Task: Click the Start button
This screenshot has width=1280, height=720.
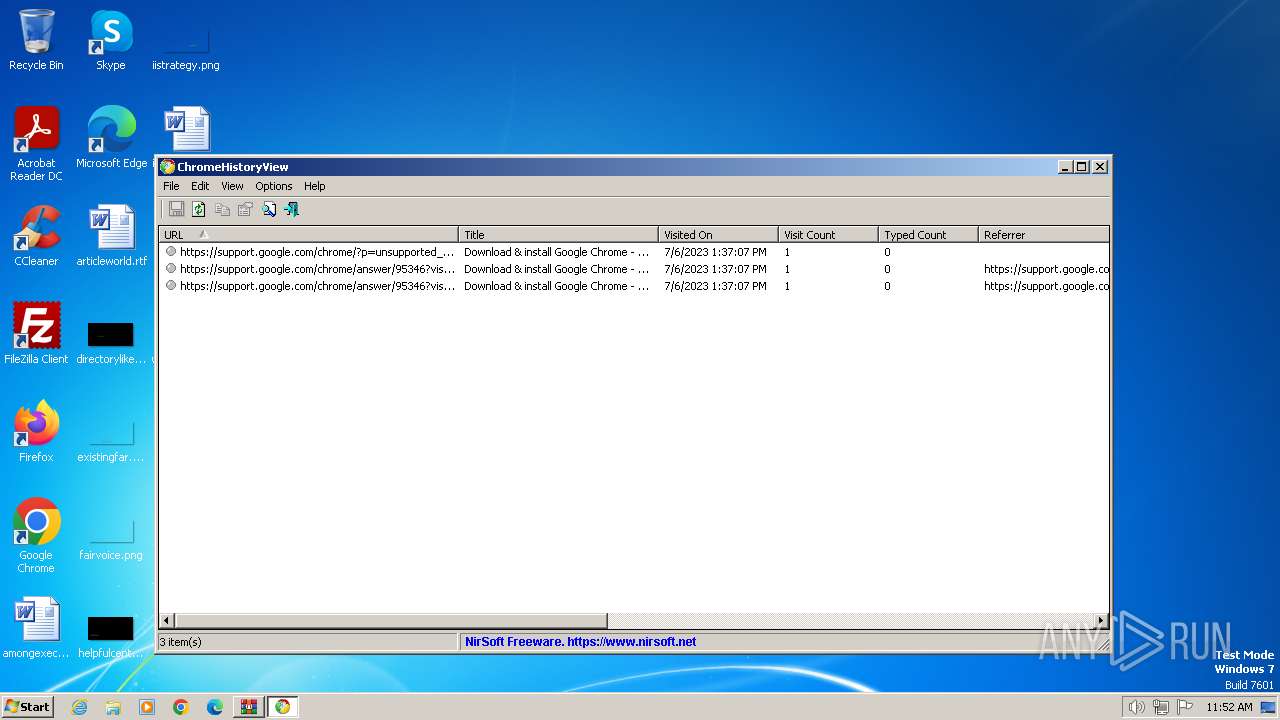Action: click(27, 706)
